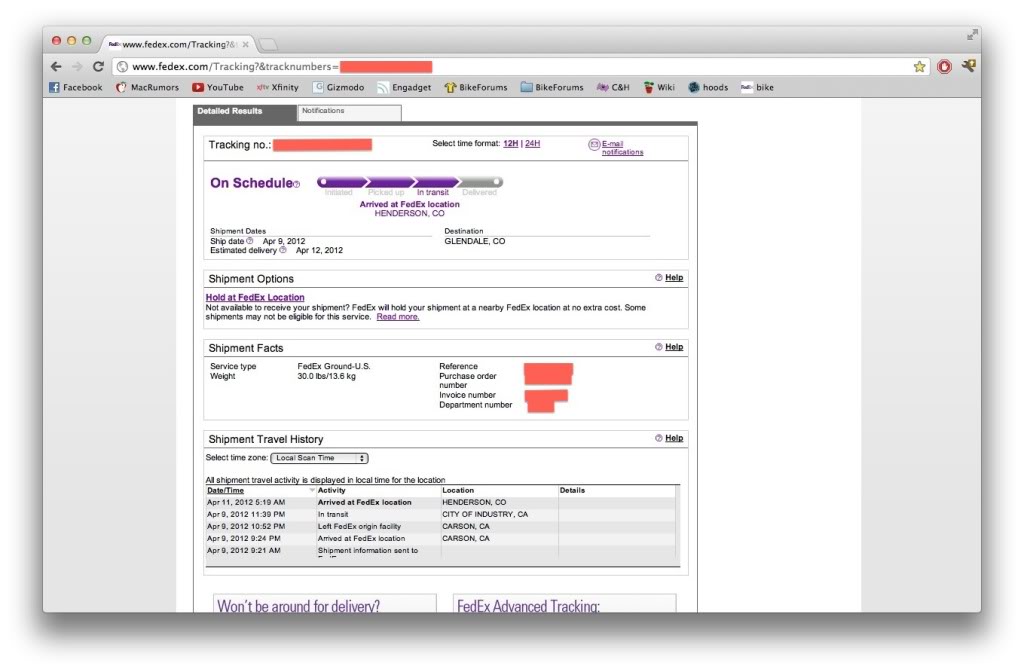Click the FedEx Advanced Tracking banner

point(564,603)
